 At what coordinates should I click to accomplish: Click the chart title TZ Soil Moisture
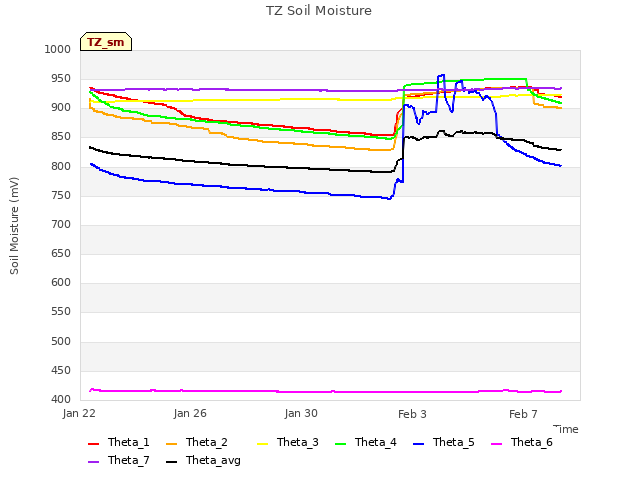point(319,11)
